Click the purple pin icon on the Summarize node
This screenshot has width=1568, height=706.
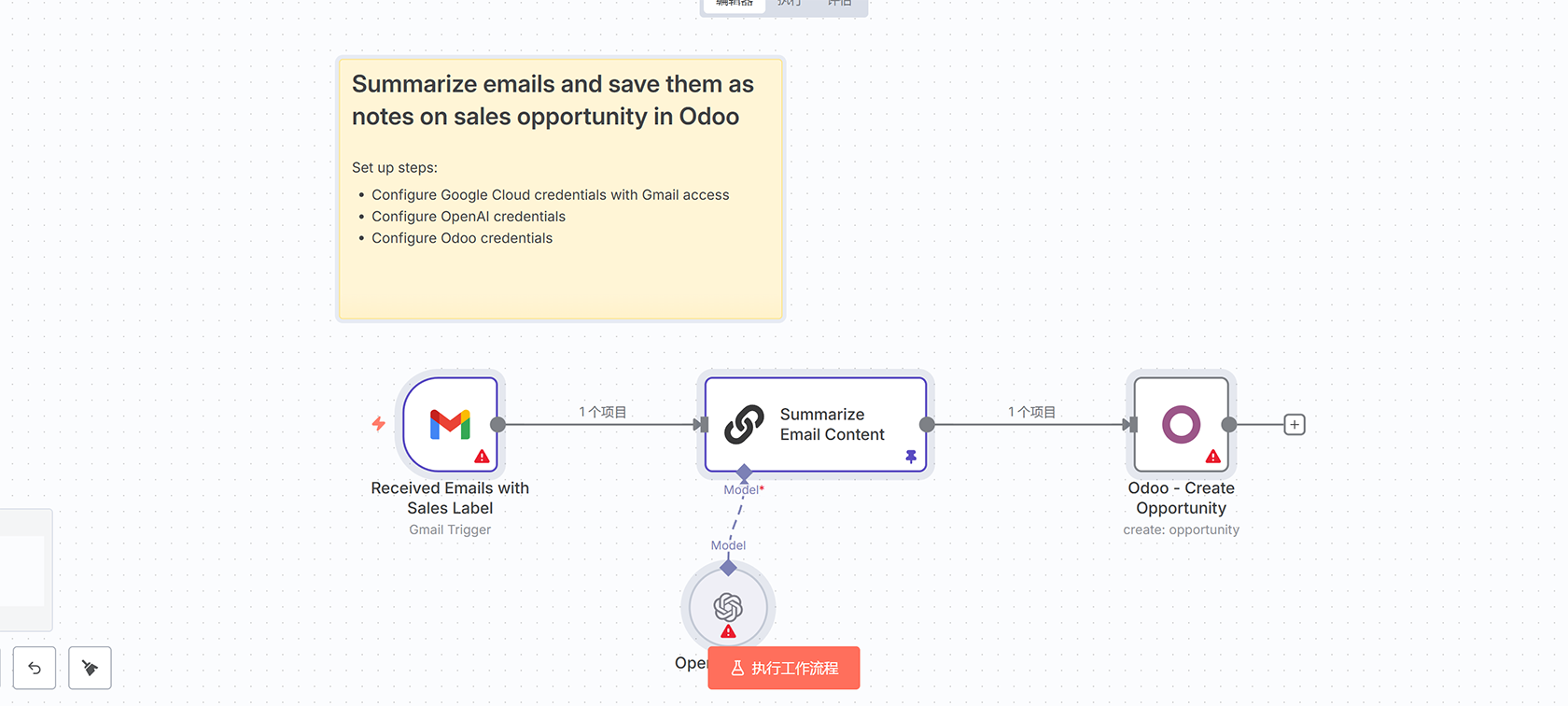(911, 457)
